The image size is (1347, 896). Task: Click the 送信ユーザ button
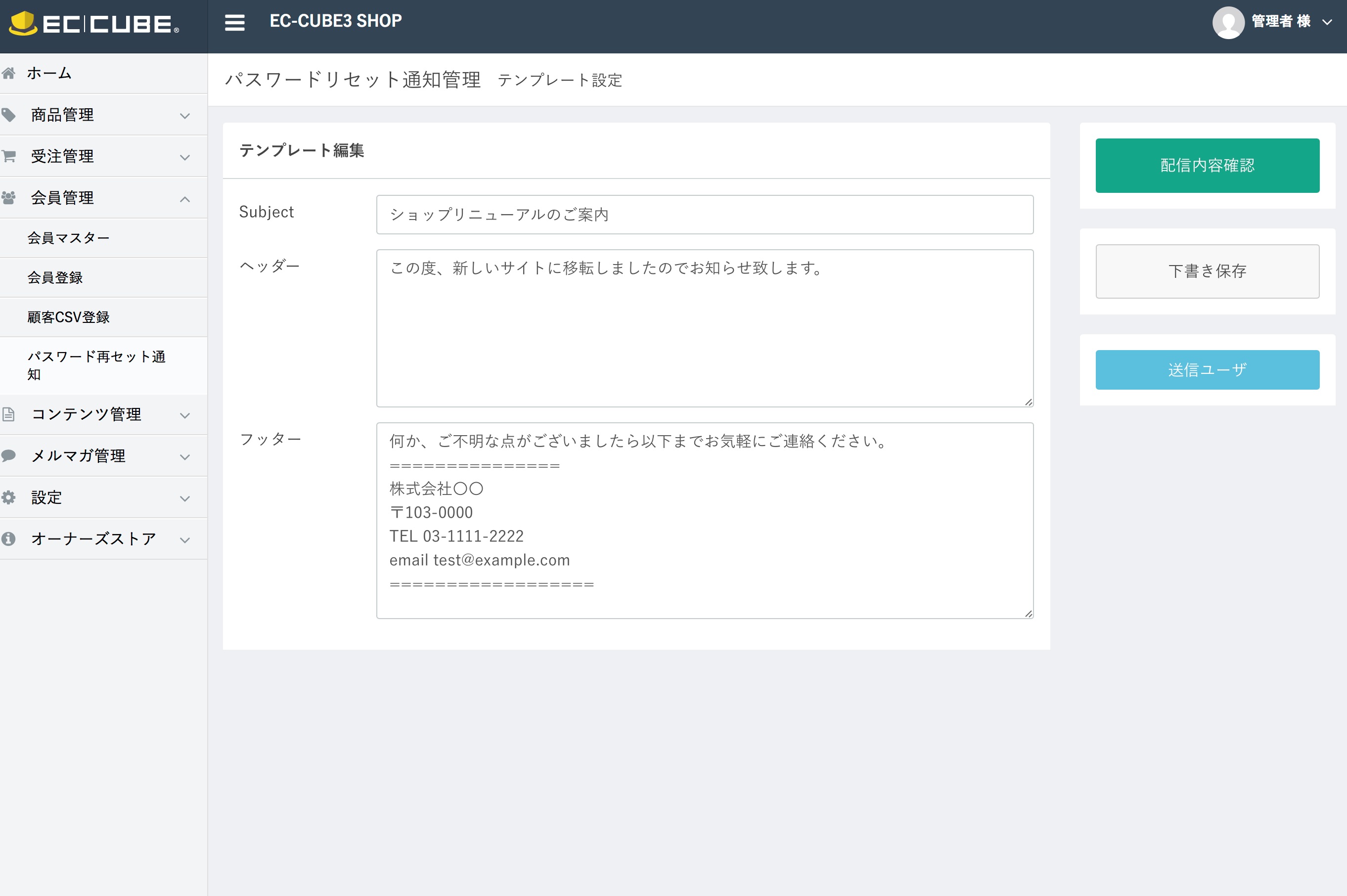[x=1207, y=369]
